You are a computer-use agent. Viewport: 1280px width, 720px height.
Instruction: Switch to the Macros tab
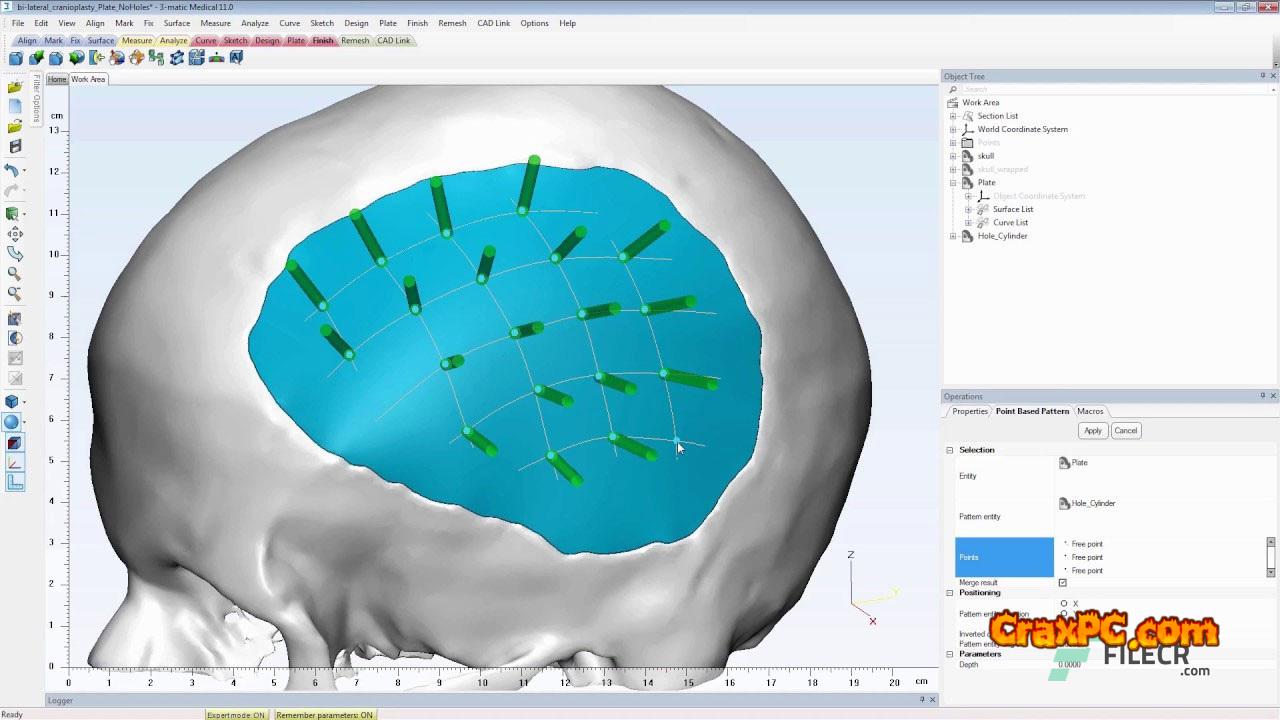[1090, 411]
